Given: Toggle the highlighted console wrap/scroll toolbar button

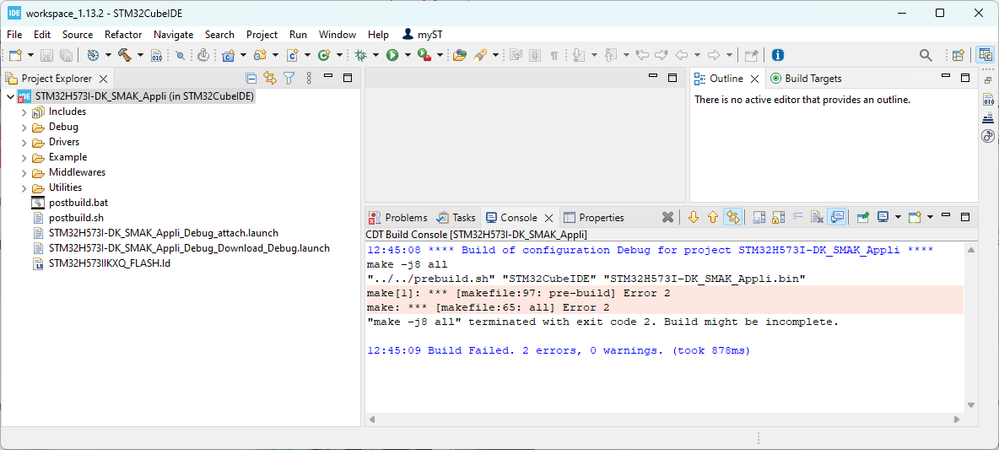Looking at the screenshot, I should tap(837, 217).
